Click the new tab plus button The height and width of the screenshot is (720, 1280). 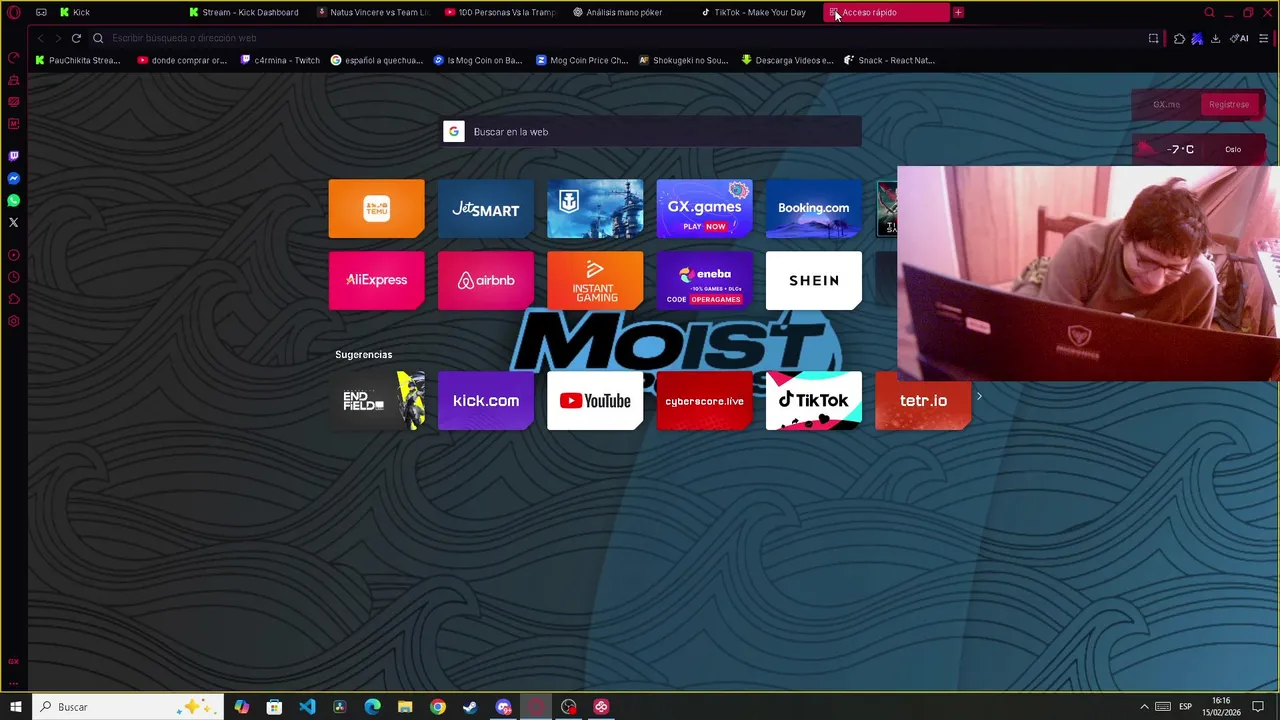coord(958,12)
